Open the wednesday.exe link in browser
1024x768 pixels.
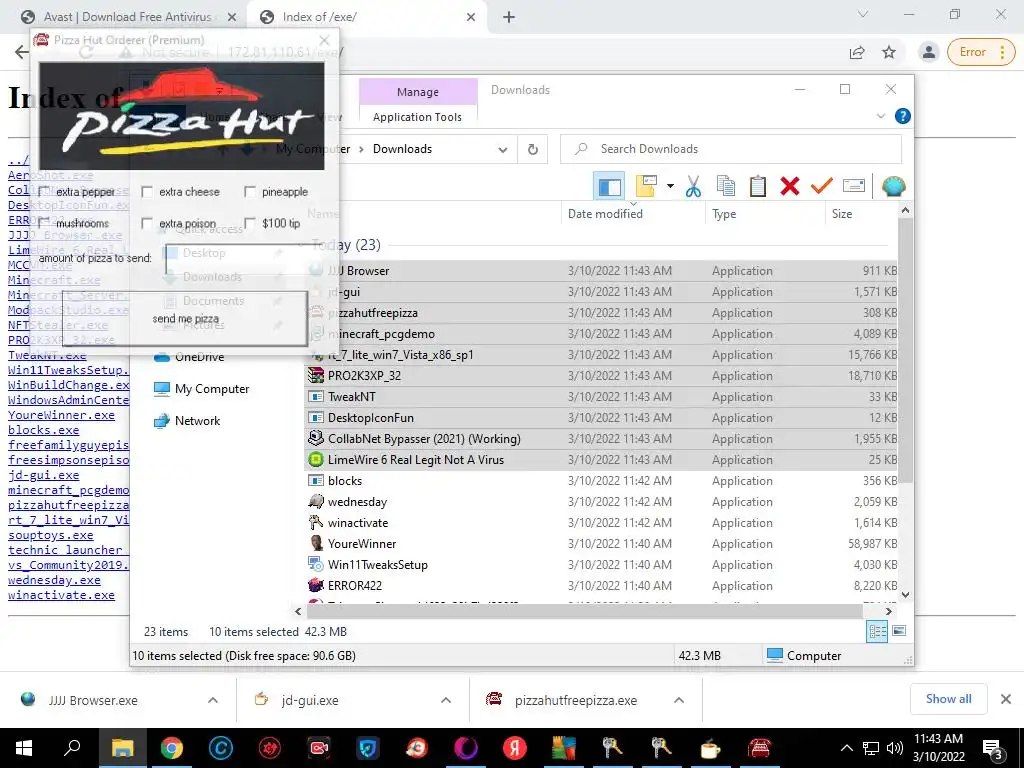(54, 580)
